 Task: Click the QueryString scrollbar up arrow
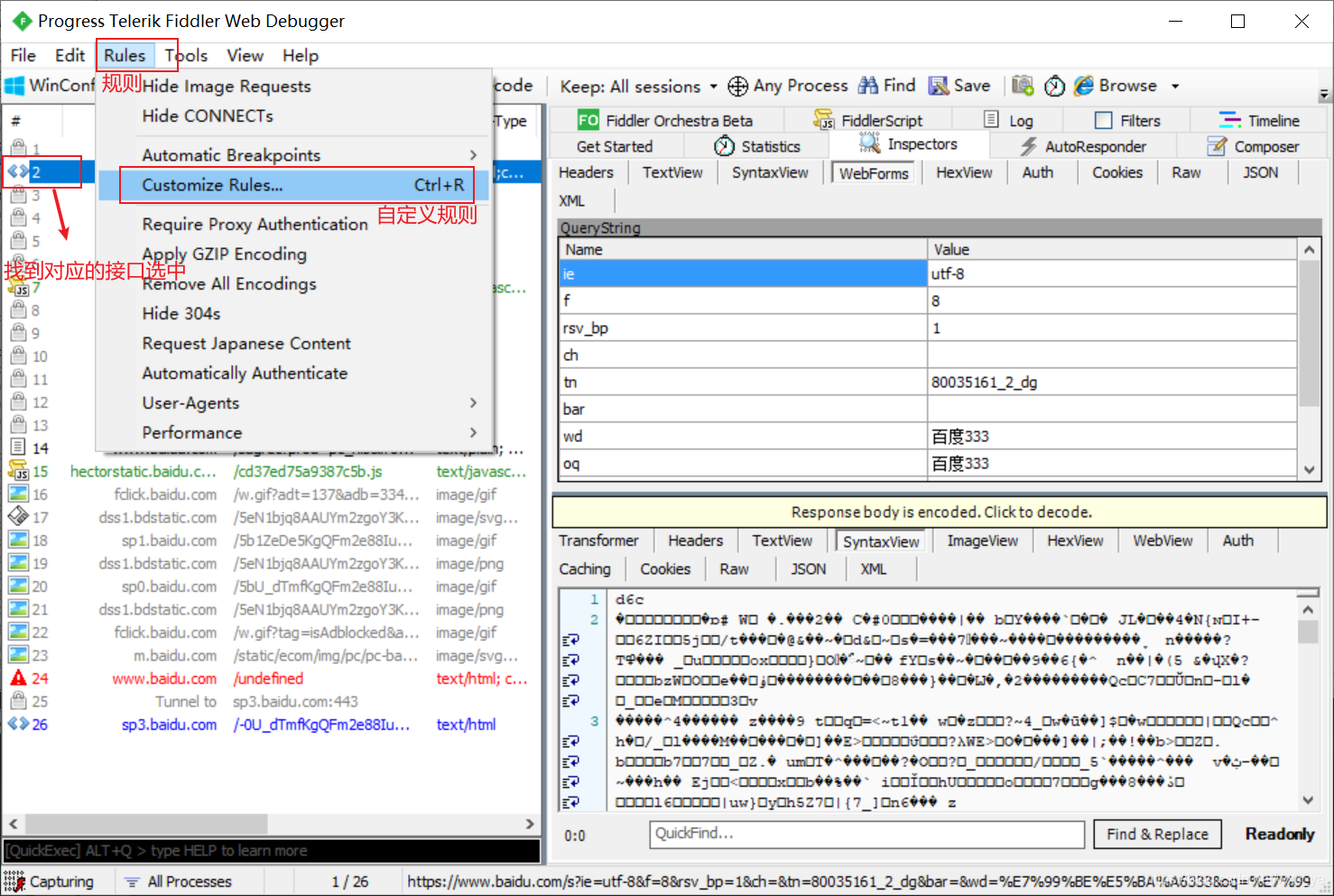click(1310, 248)
